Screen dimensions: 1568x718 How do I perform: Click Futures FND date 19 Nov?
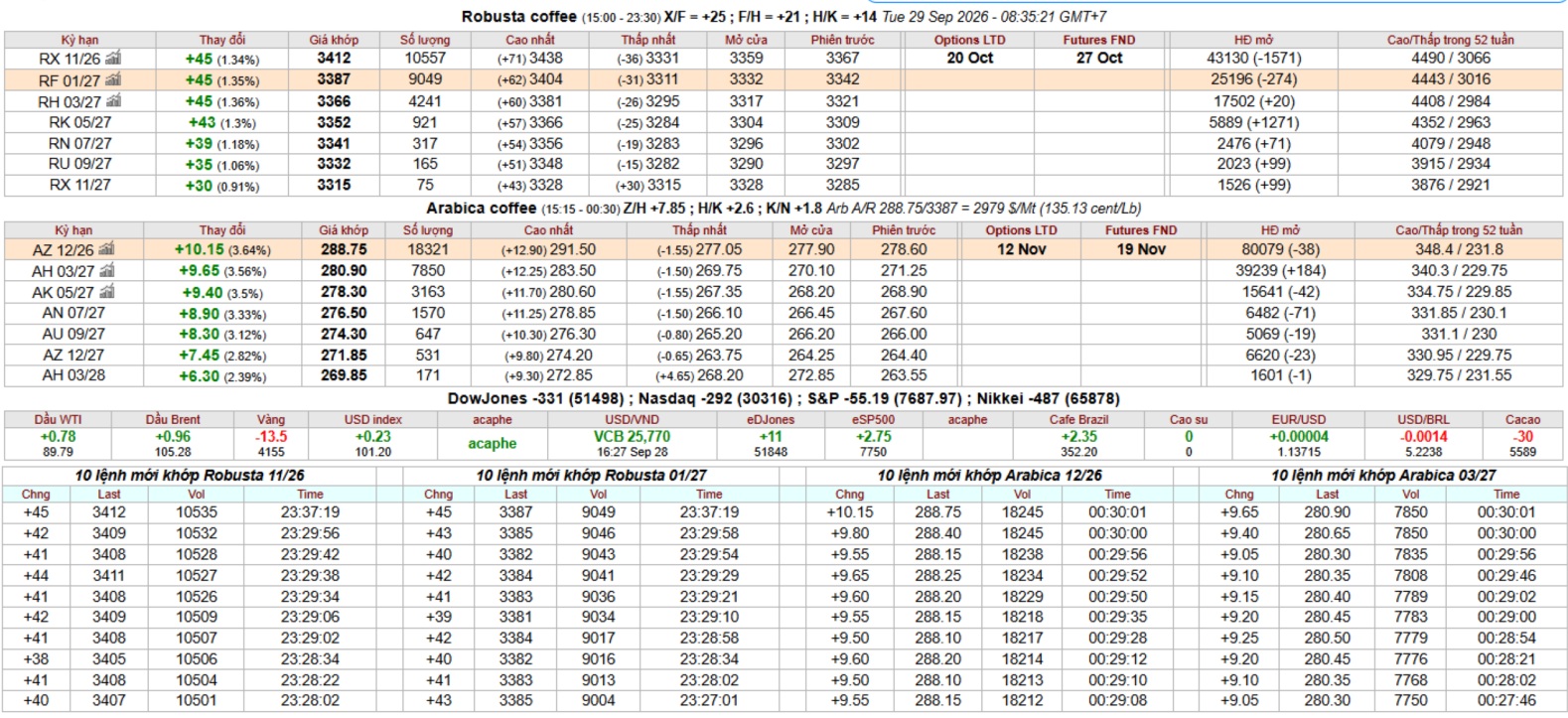(1141, 249)
